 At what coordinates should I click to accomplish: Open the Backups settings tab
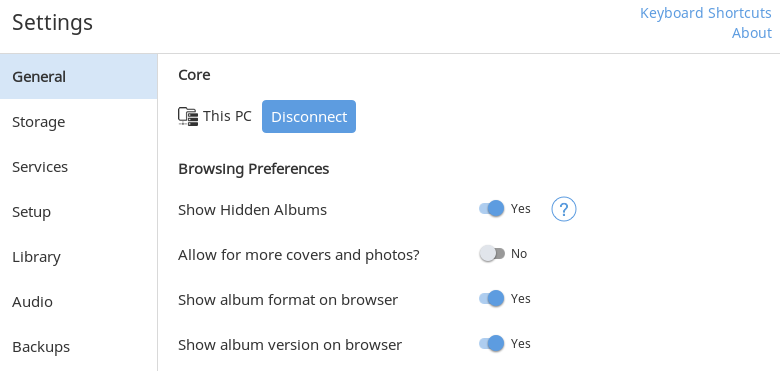tap(79, 347)
